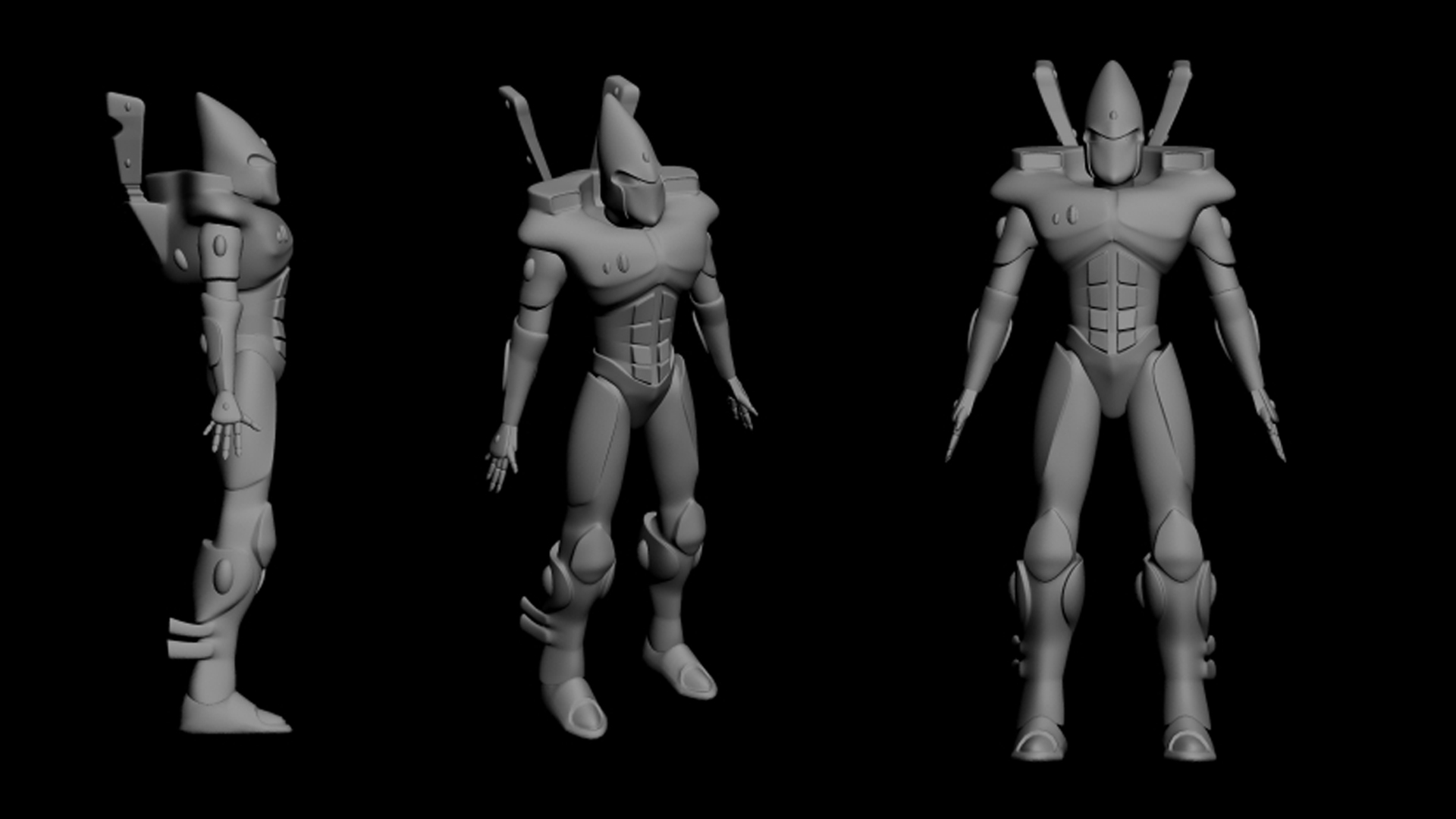Select the side-view model's foot
The image size is (1456, 819).
231,714
